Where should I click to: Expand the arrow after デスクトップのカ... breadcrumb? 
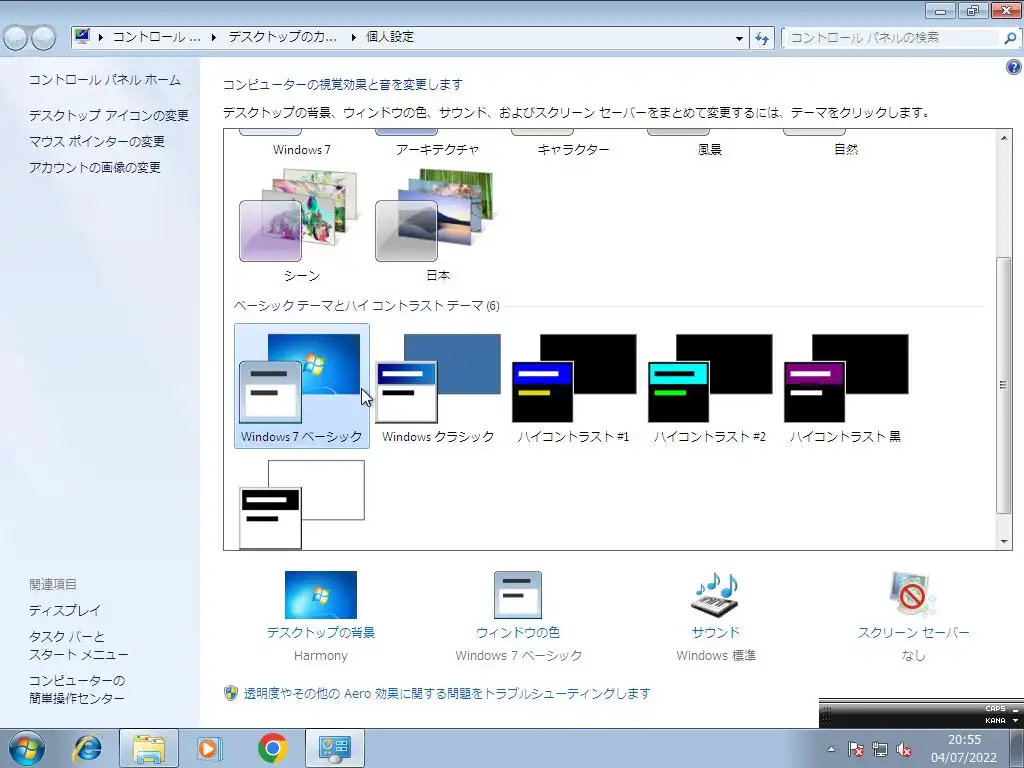[x=353, y=37]
